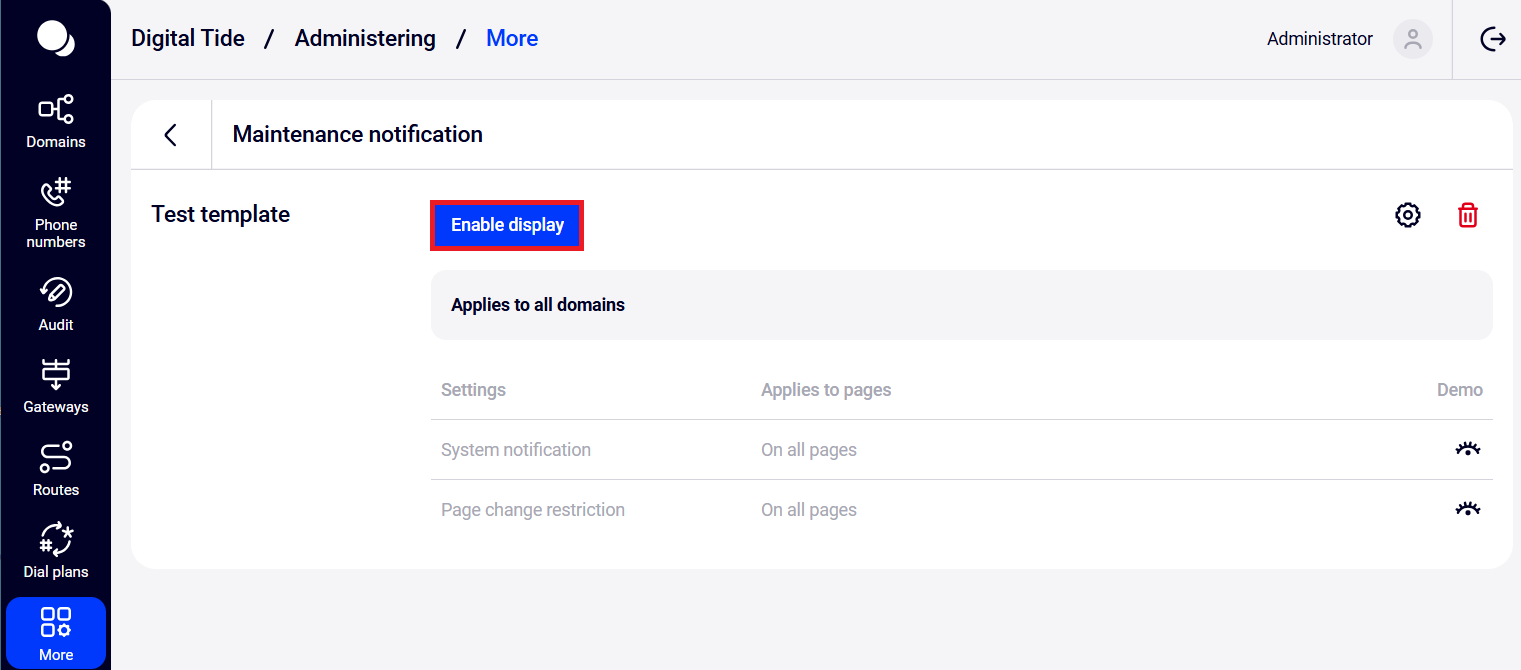
Task: Click the user avatar icon
Action: tap(1412, 39)
